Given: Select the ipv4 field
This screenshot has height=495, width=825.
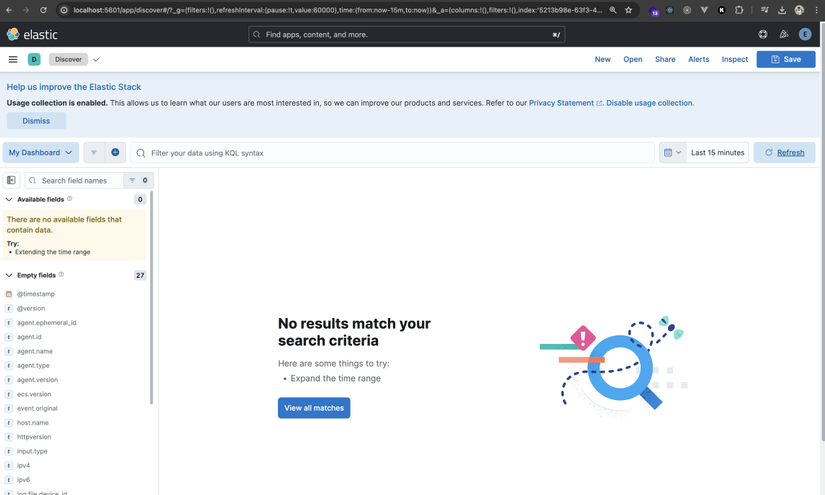Looking at the screenshot, I should click(x=23, y=466).
